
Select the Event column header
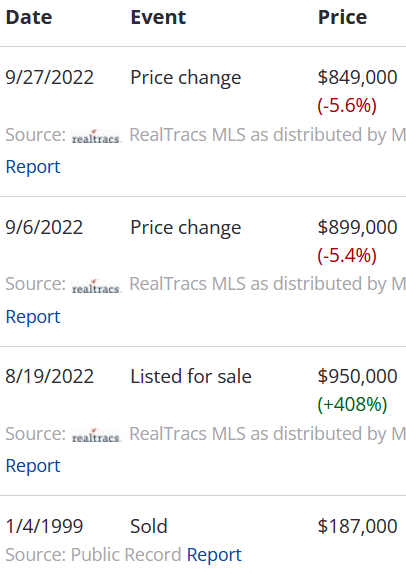[158, 17]
